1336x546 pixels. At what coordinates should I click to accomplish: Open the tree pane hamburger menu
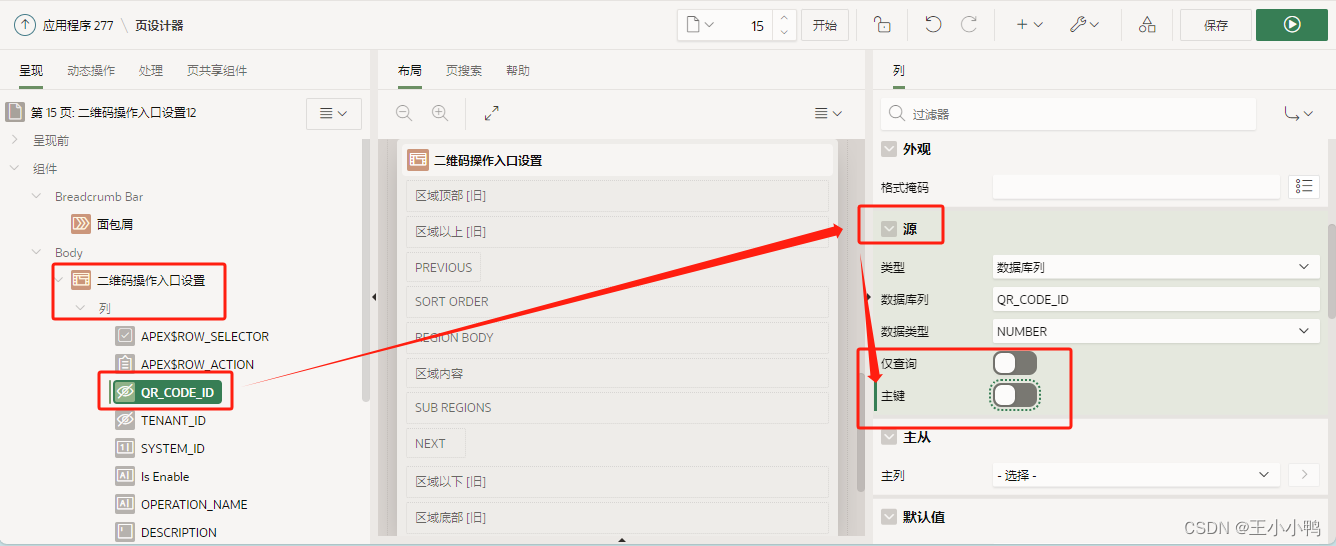[333, 114]
